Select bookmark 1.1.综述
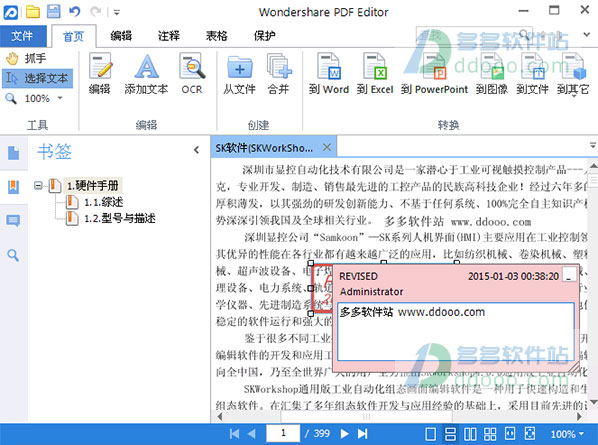The width and height of the screenshot is (598, 445). [x=103, y=202]
